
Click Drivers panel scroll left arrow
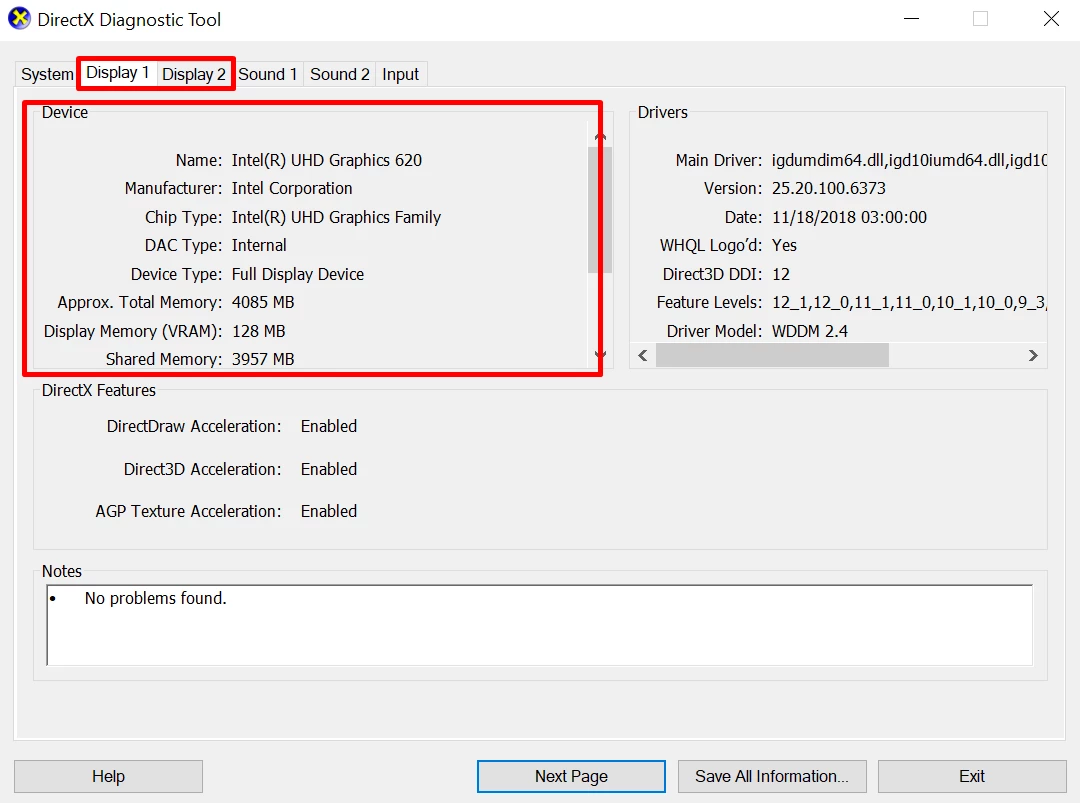(643, 355)
